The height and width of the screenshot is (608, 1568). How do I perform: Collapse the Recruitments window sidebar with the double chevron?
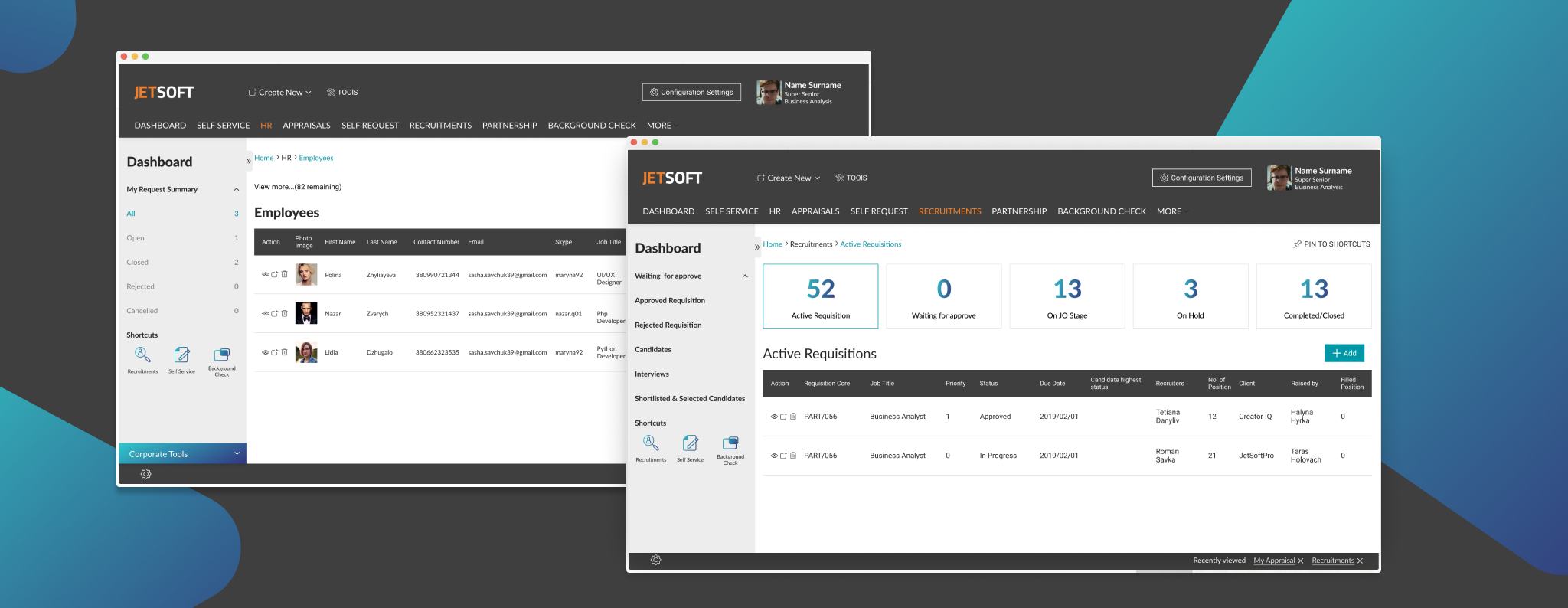click(x=757, y=247)
